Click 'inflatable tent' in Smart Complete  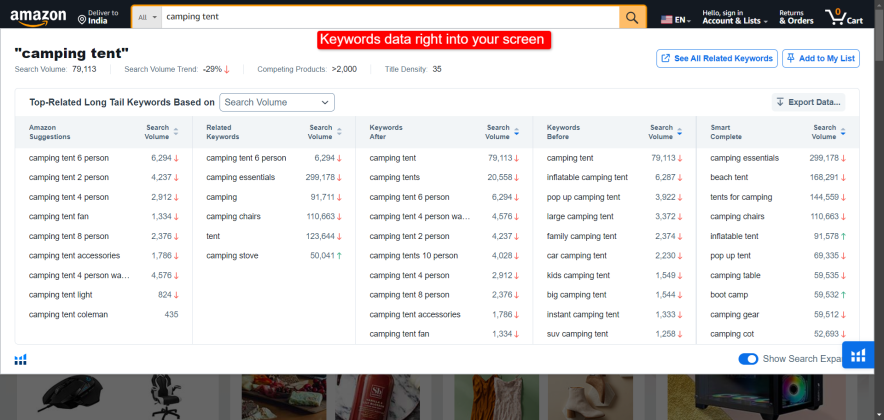(x=734, y=236)
